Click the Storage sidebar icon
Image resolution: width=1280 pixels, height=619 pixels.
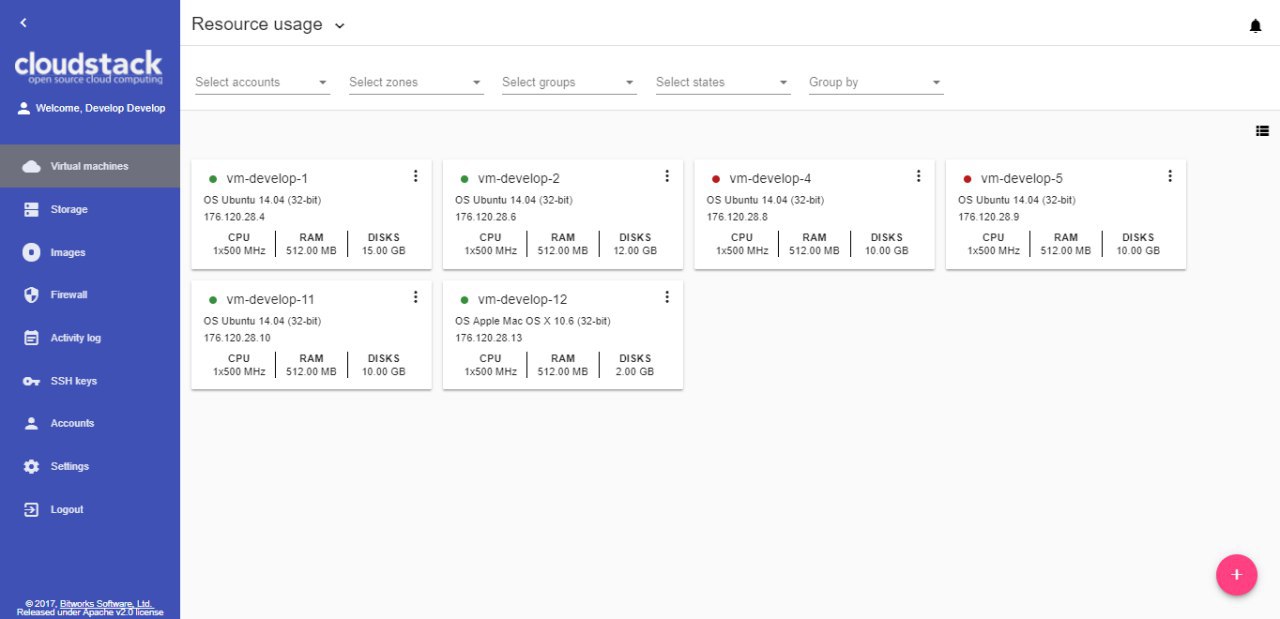pyautogui.click(x=31, y=210)
